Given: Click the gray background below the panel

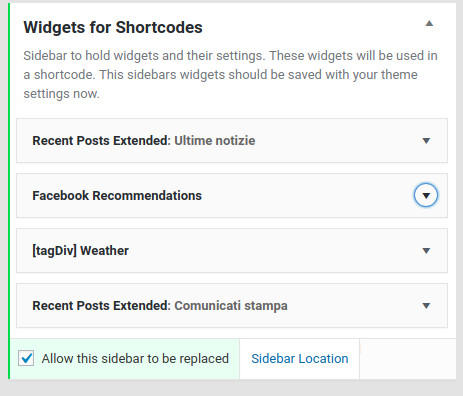Looking at the screenshot, I should 231,388.
